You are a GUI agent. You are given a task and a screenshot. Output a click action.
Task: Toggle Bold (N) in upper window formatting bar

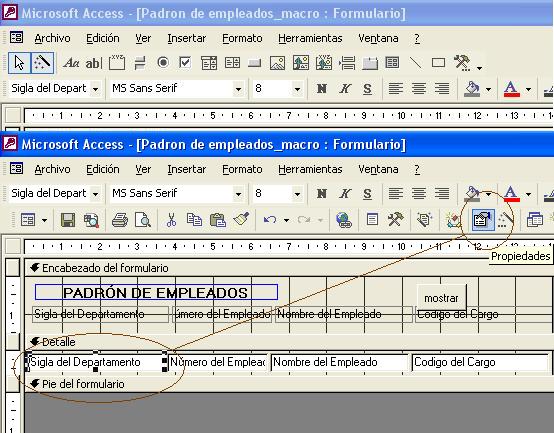click(322, 88)
